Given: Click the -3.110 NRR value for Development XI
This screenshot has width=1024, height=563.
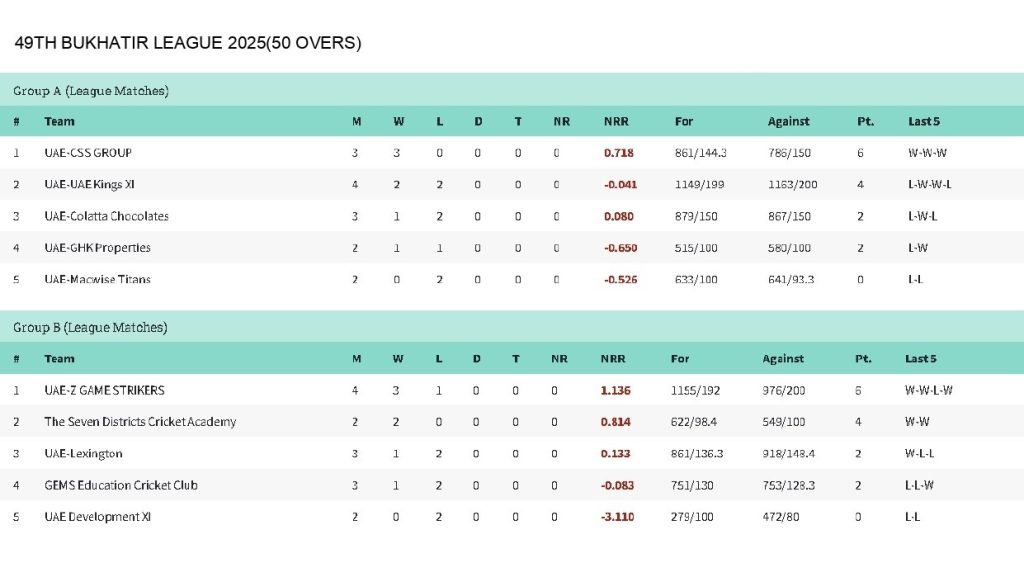Looking at the screenshot, I should pos(617,517).
